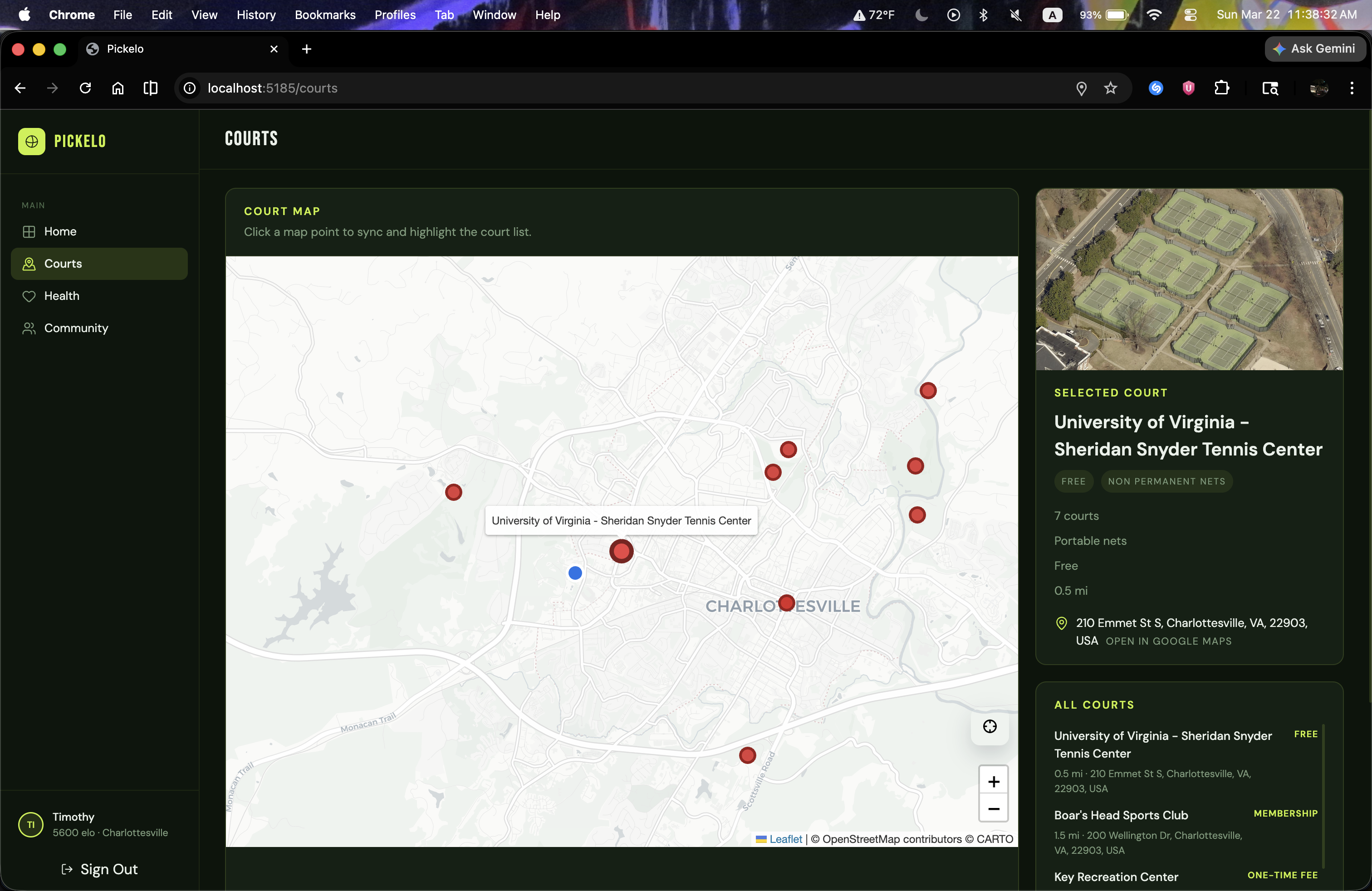Select Key Recreation Center court entry

(1116, 876)
